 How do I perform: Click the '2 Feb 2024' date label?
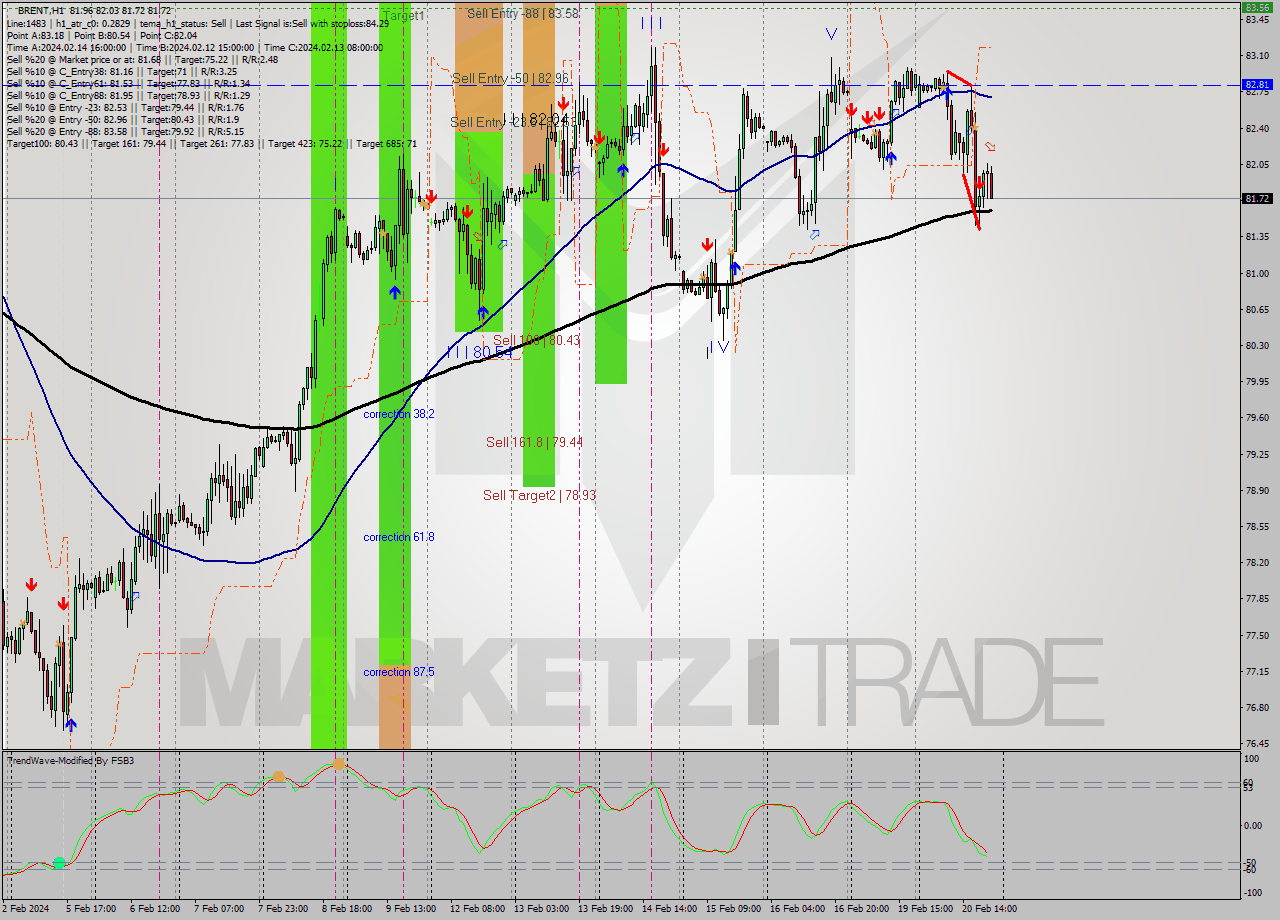pos(25,909)
